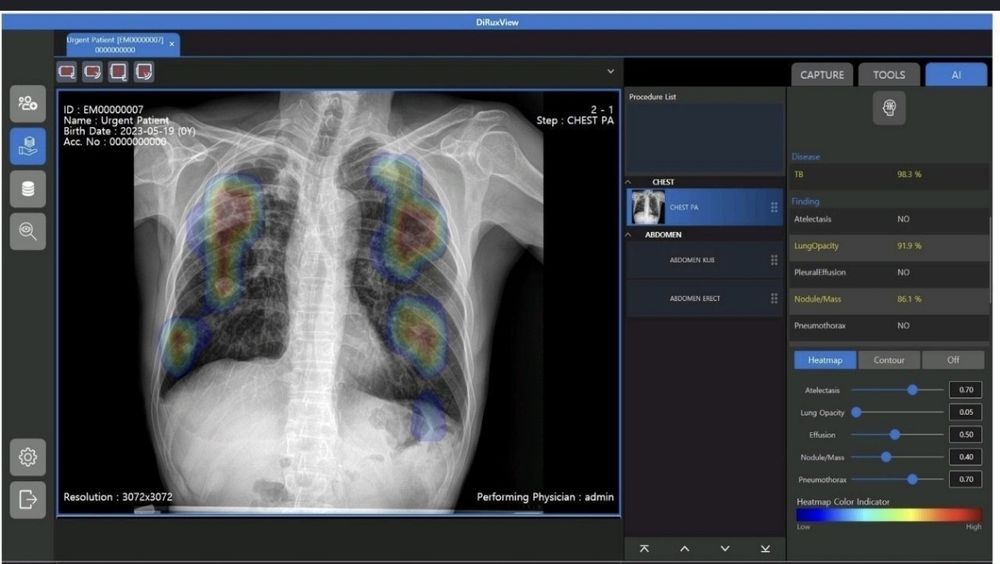This screenshot has width=1000, height=564.
Task: Click the Pneumothorax value field 0.70
Action: click(x=966, y=479)
